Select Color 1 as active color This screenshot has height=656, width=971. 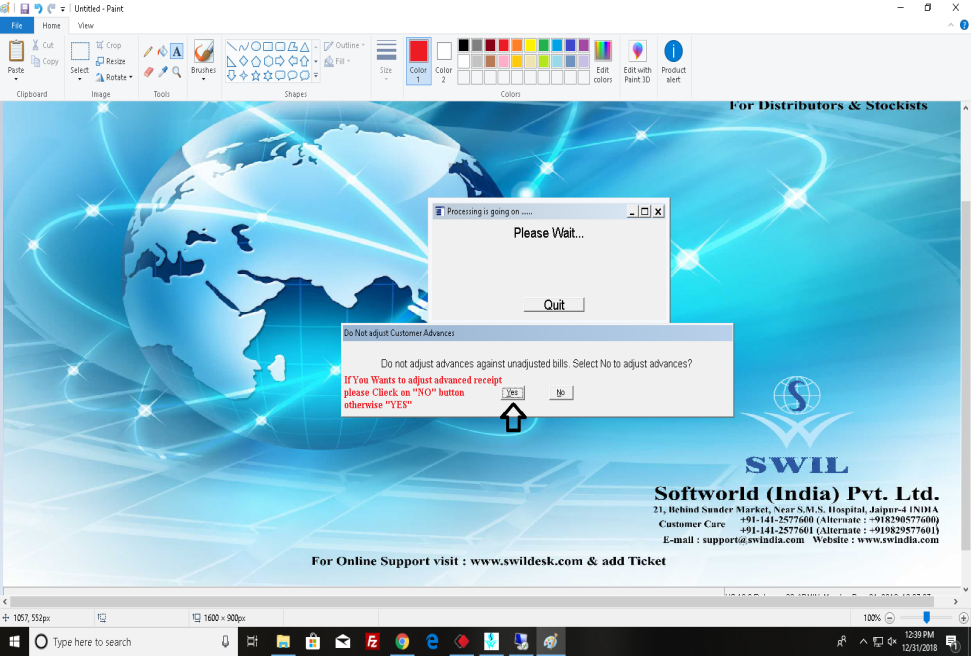click(x=418, y=59)
